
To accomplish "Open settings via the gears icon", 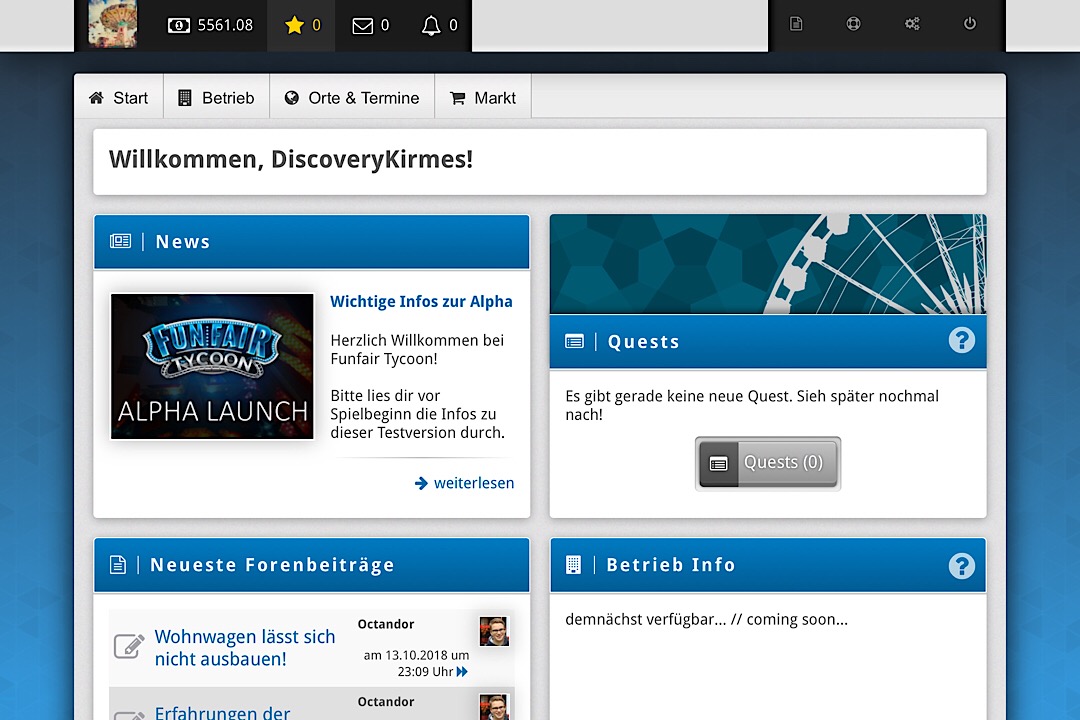I will 912,24.
